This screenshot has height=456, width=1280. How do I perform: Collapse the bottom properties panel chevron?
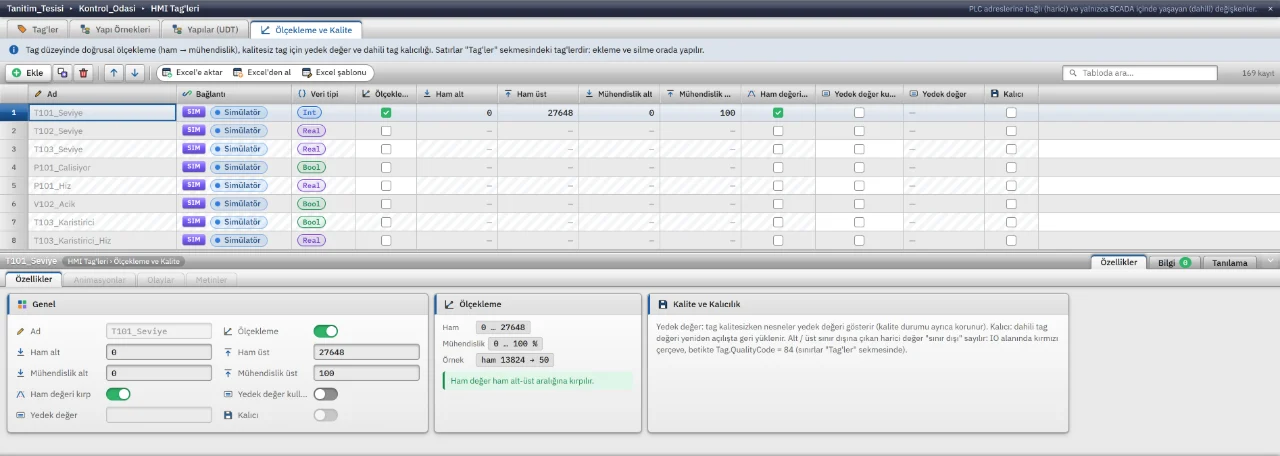coord(1270,261)
